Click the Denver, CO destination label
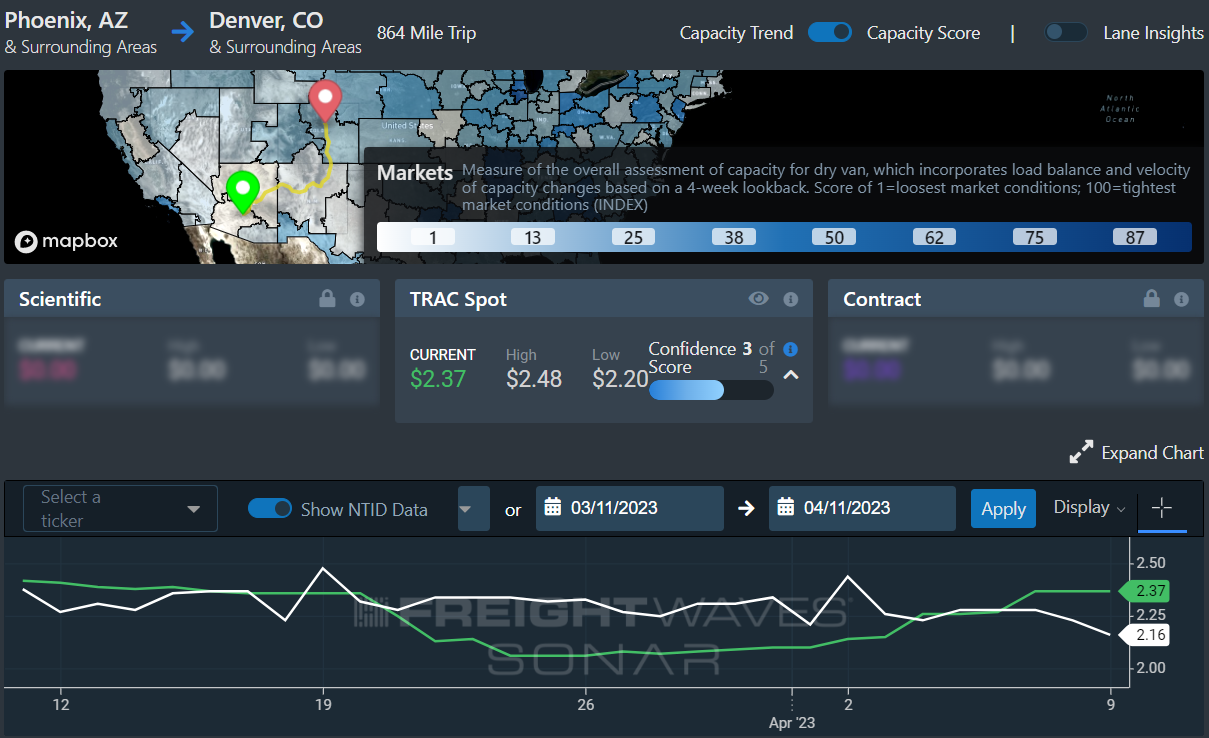The height and width of the screenshot is (738, 1209). [x=266, y=19]
